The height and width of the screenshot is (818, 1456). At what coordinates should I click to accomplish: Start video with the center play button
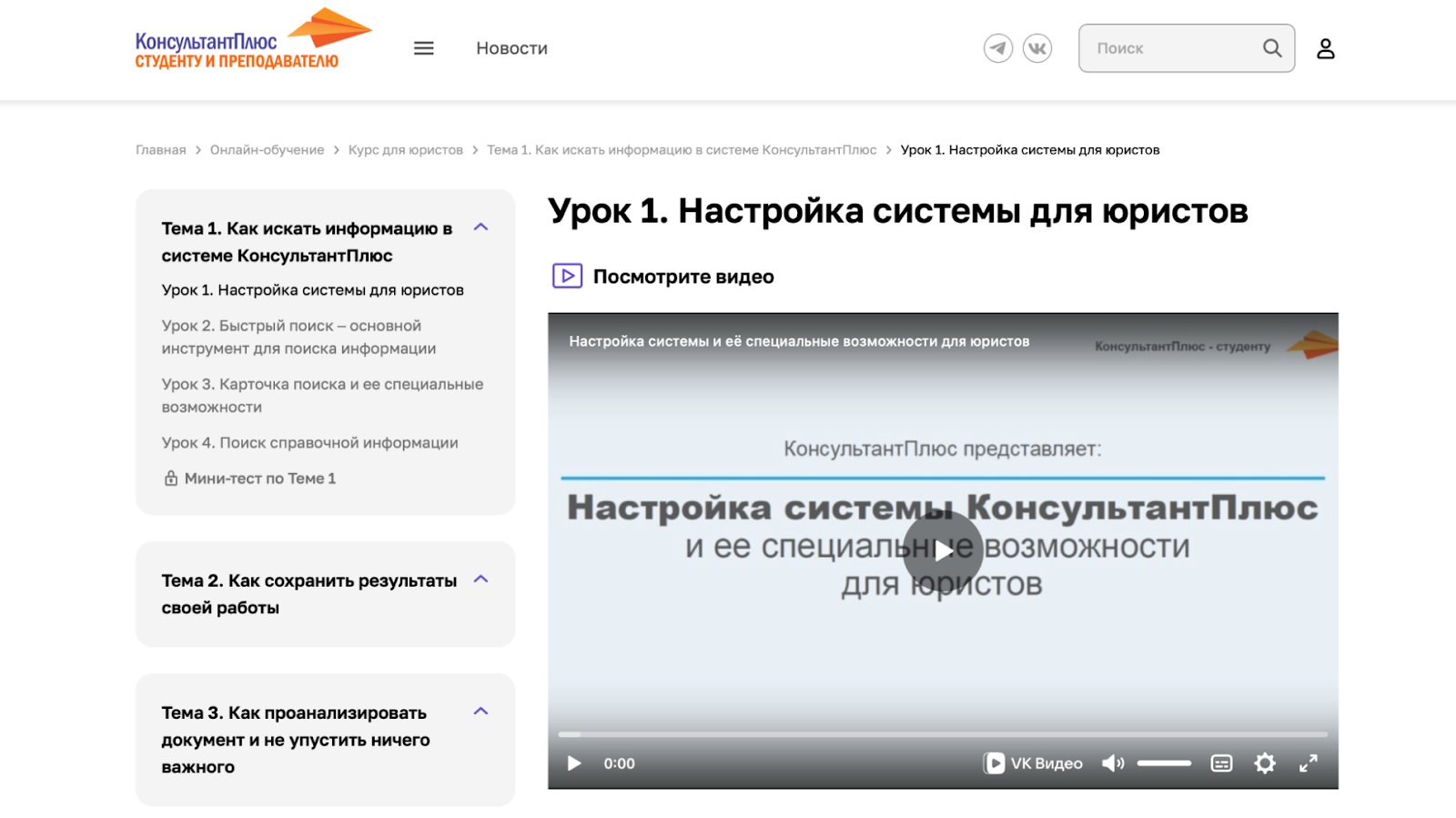tap(943, 550)
